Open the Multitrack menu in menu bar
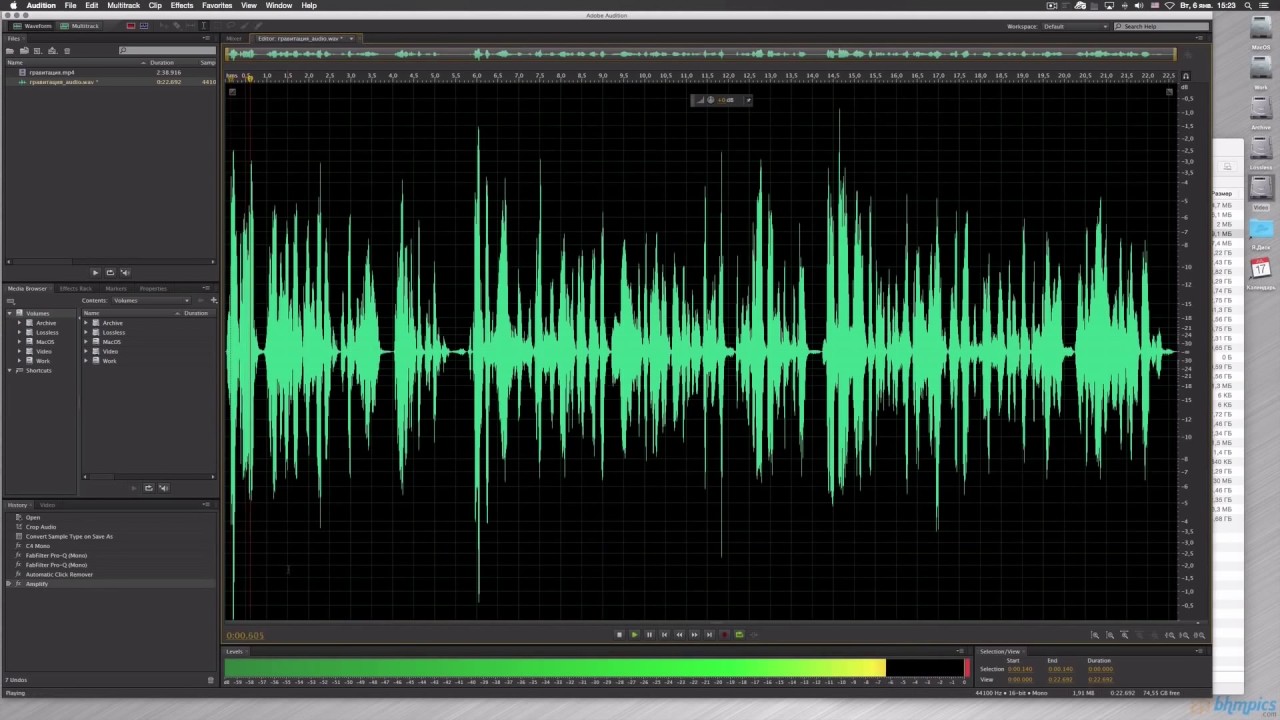The height and width of the screenshot is (720, 1280). tap(123, 5)
